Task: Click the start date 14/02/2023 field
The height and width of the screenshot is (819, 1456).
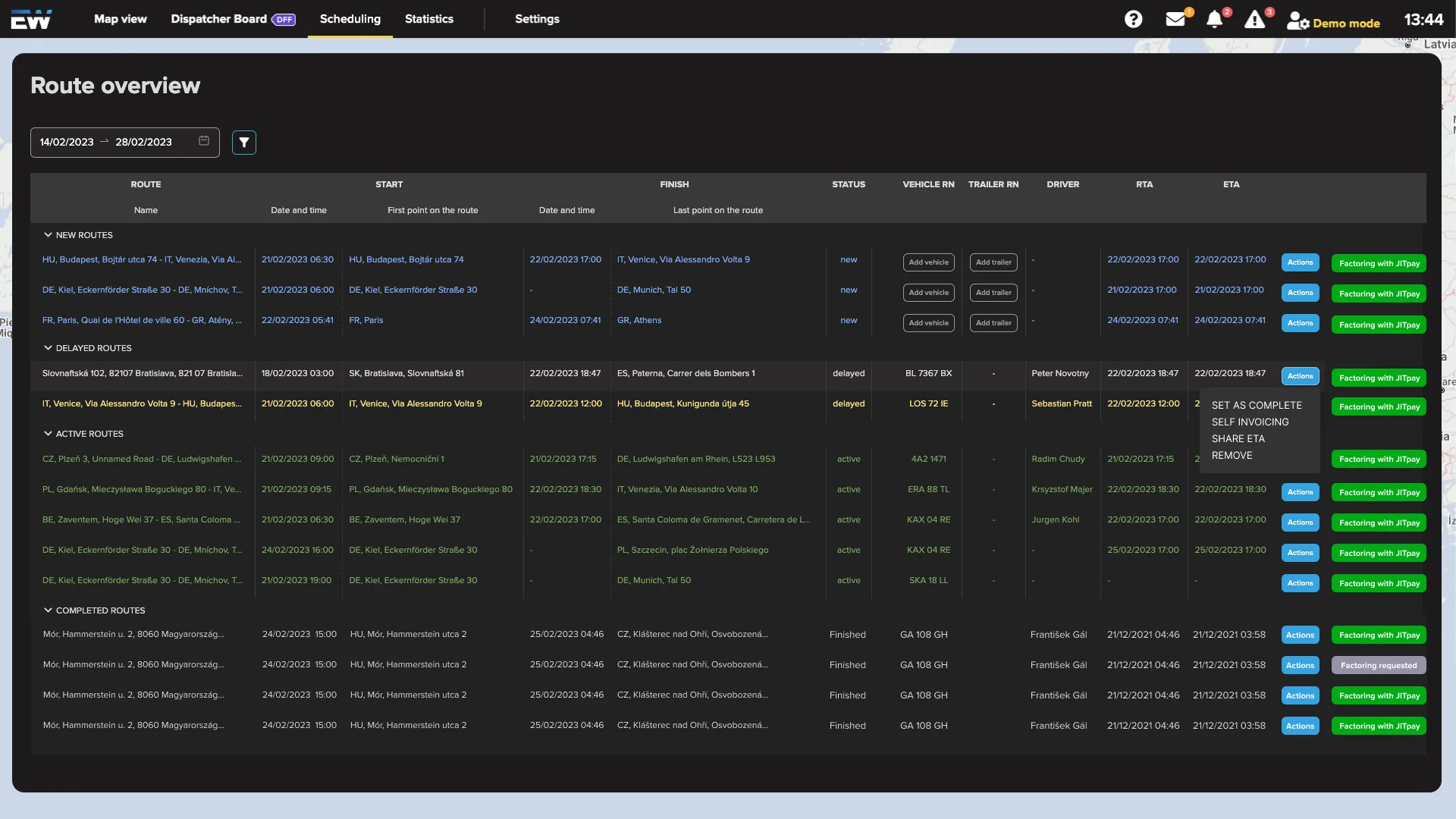Action: pos(67,142)
